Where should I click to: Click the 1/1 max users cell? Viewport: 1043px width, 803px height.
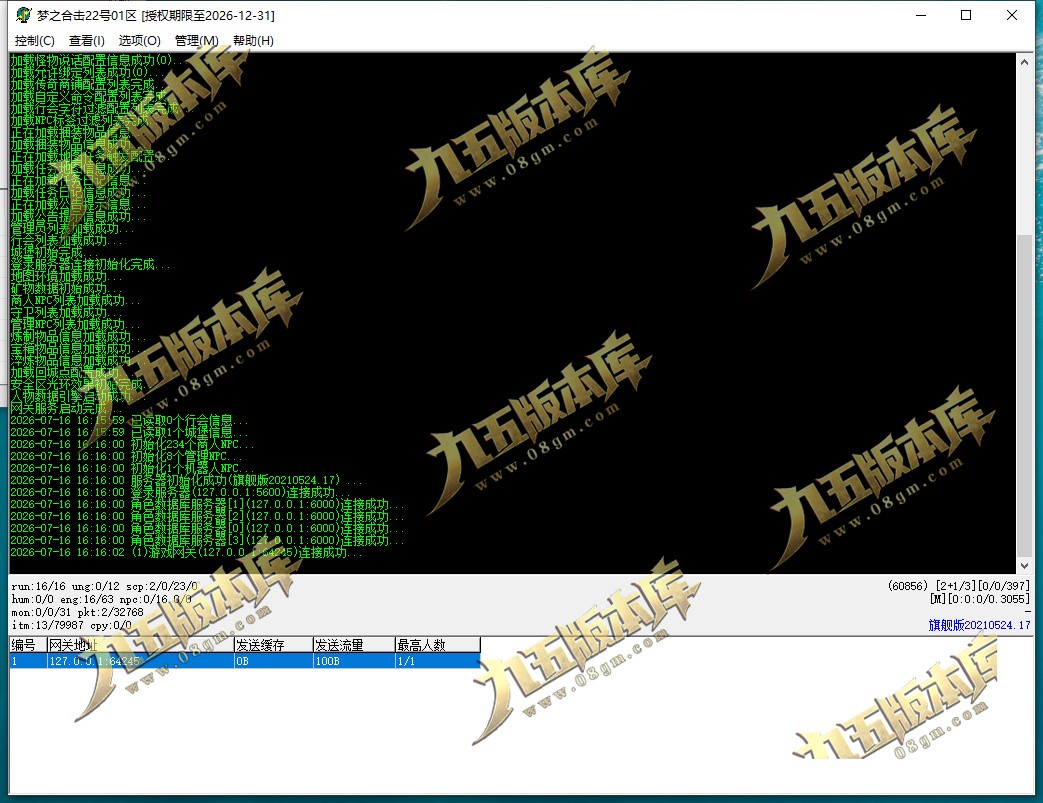(x=438, y=661)
